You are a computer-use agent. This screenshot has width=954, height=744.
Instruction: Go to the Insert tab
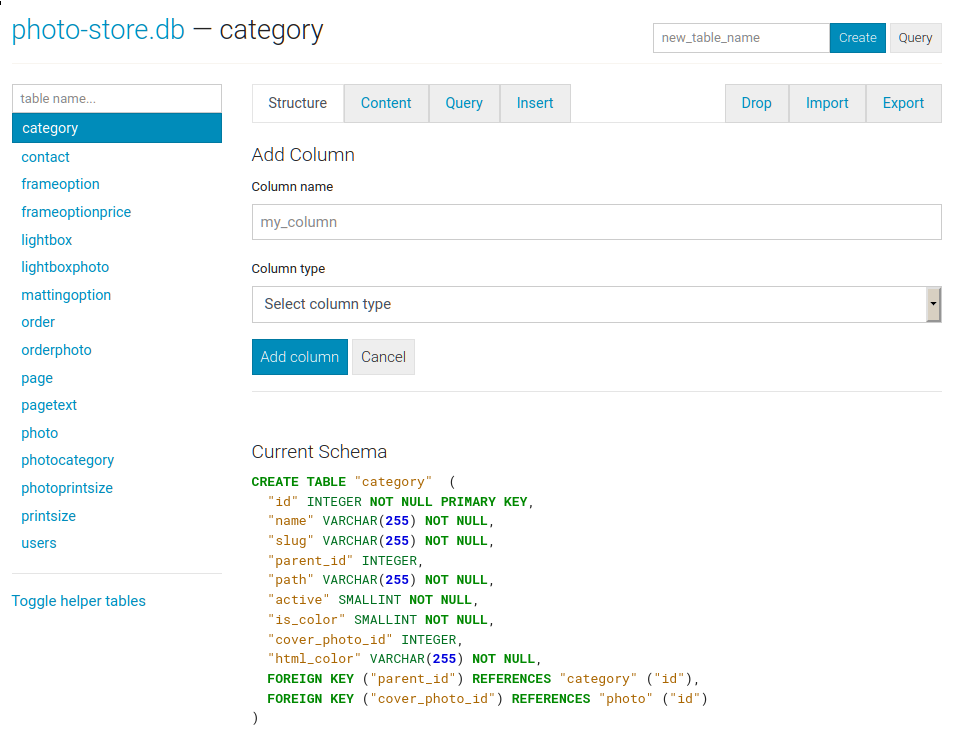coord(535,103)
